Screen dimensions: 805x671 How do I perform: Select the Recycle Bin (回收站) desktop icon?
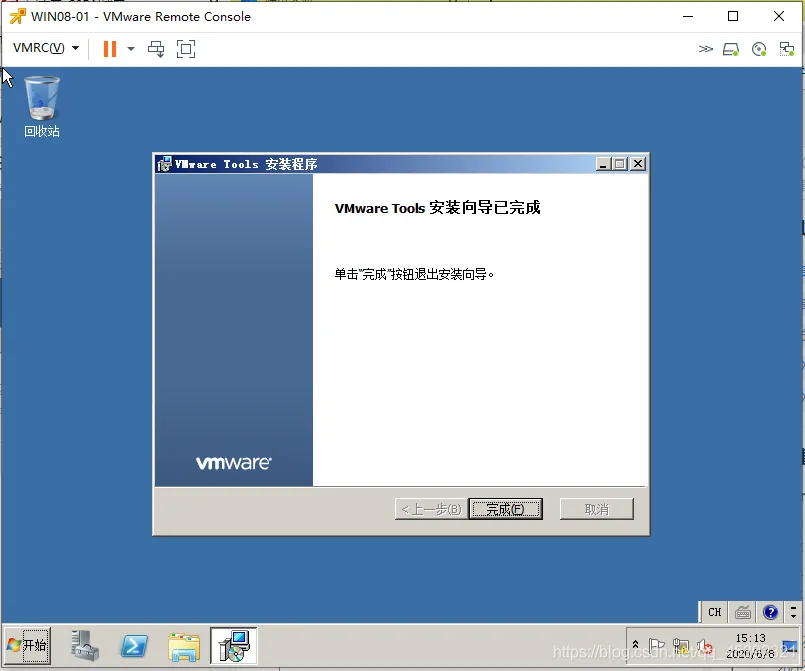[42, 106]
